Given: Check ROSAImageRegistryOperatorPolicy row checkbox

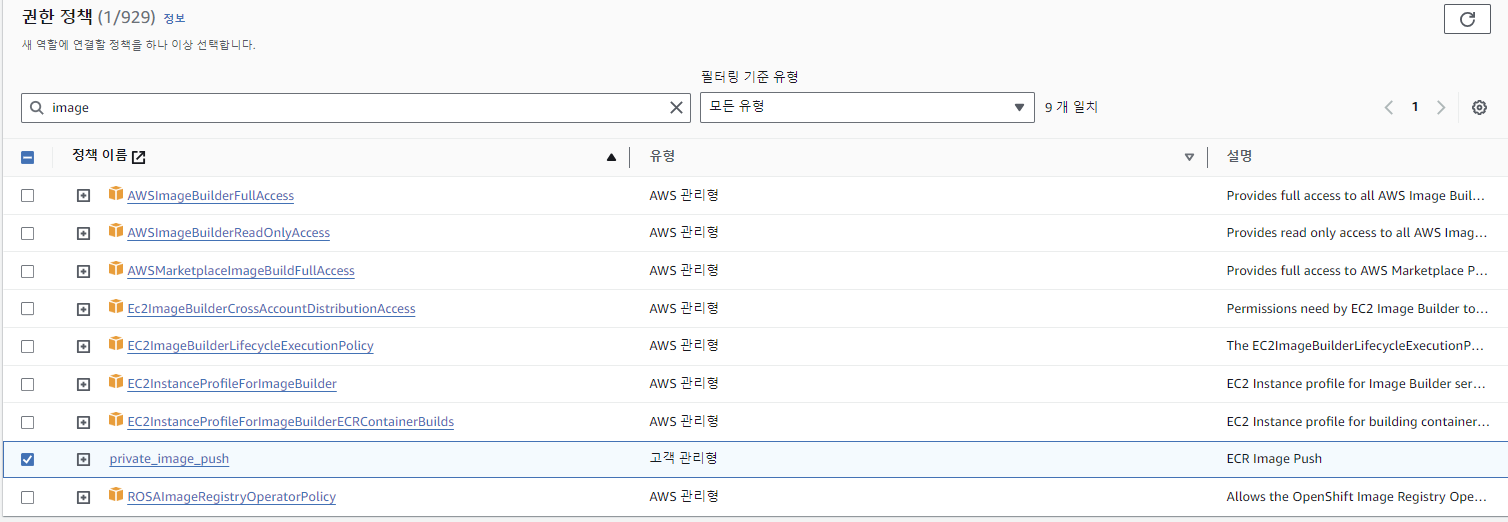Looking at the screenshot, I should 28,497.
